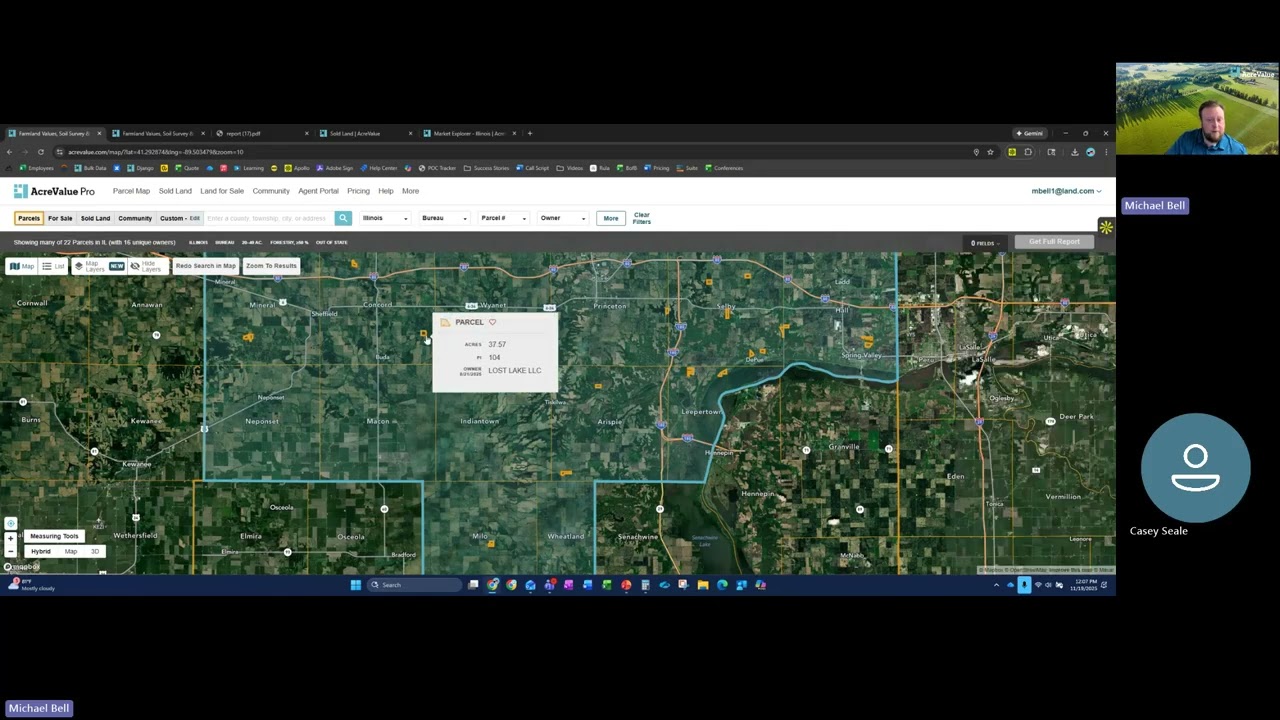
Task: Click Clear Filters
Action: pyautogui.click(x=641, y=218)
